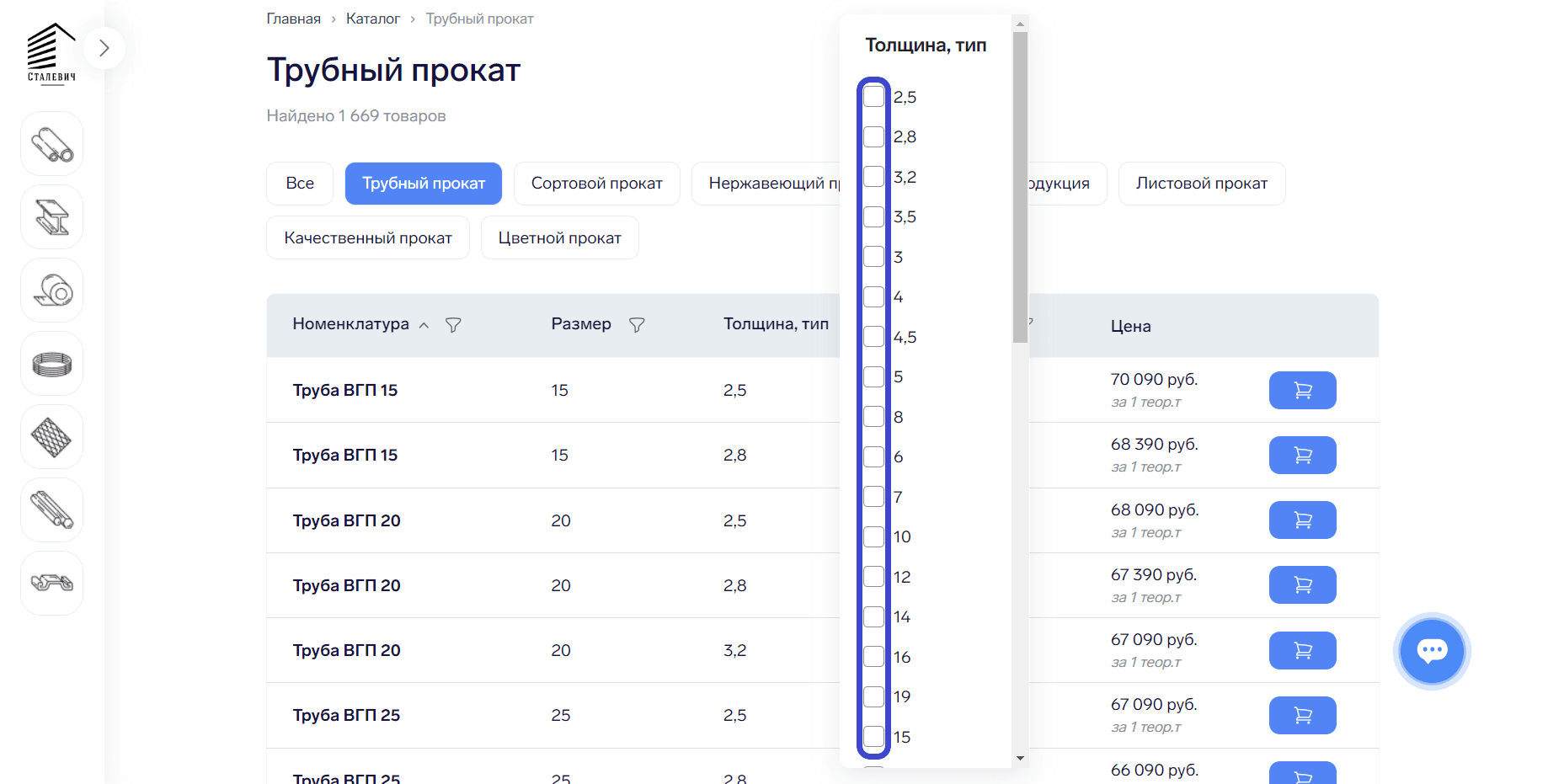Check the 14 thickness filter

874,616
